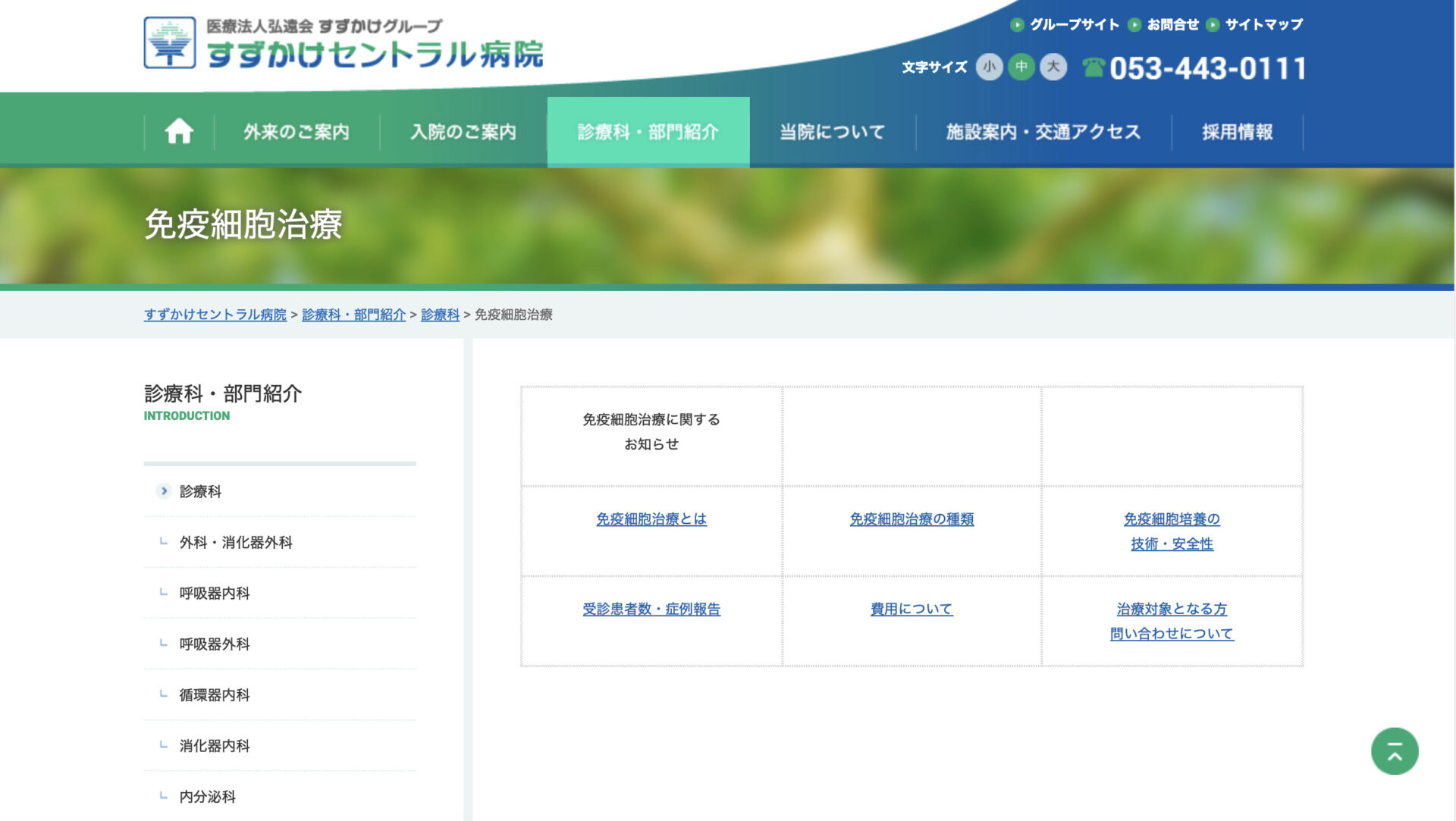Open the お問合せ link
This screenshot has width=1456, height=821.
1173,25
